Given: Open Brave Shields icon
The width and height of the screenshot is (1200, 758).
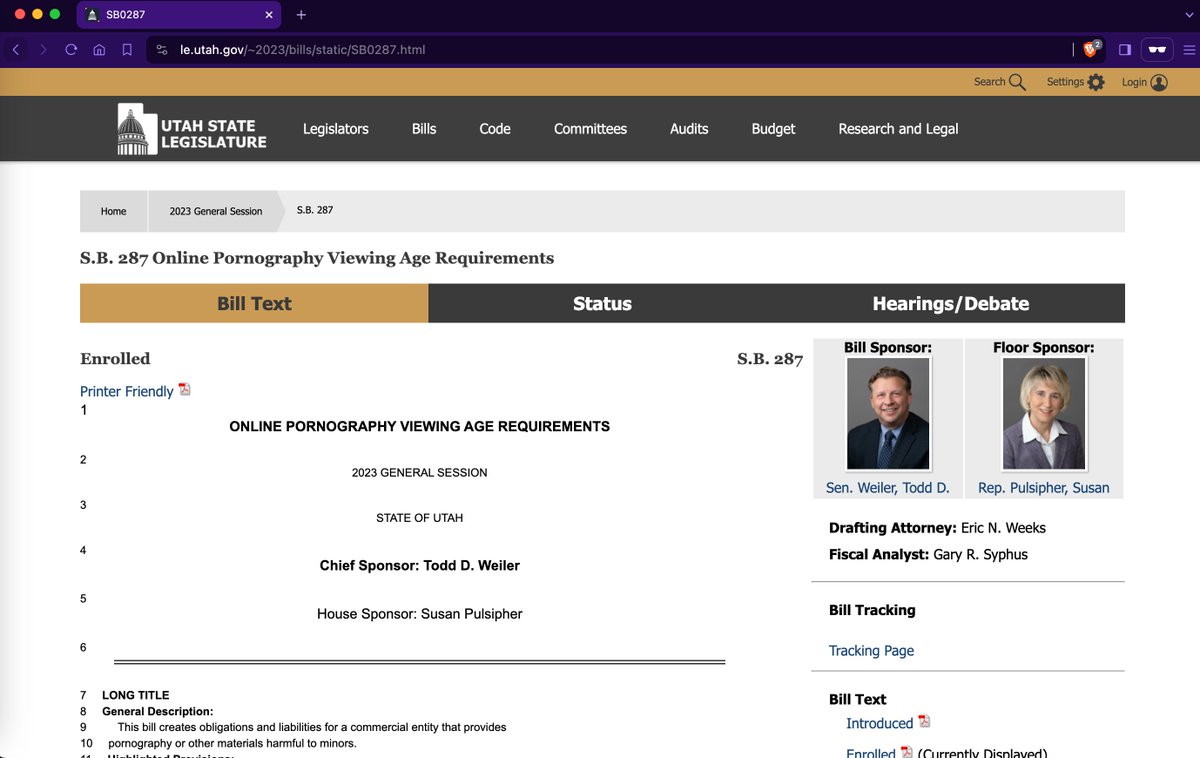Looking at the screenshot, I should click(x=1092, y=49).
